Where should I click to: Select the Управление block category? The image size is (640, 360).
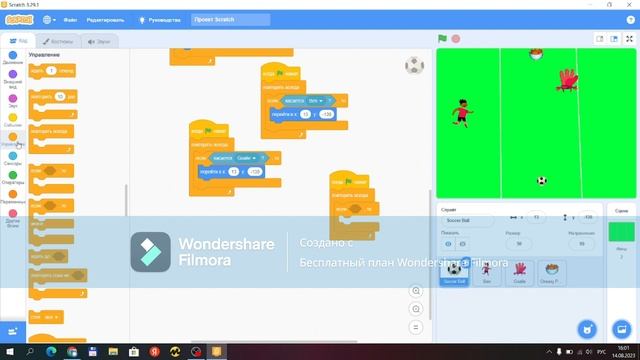(13, 139)
